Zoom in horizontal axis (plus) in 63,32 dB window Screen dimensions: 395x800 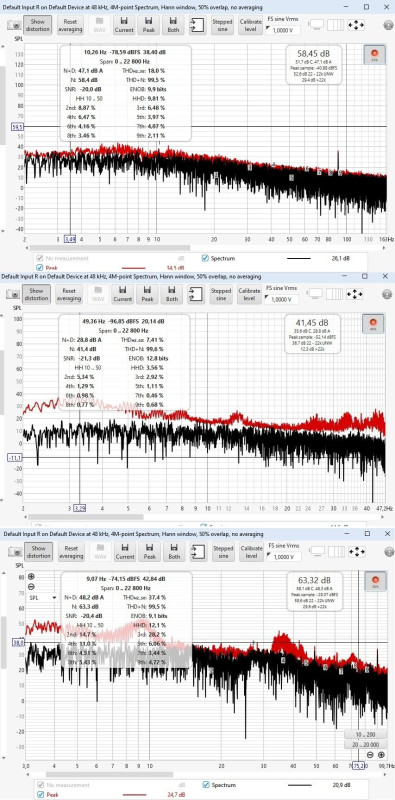click(x=381, y=754)
